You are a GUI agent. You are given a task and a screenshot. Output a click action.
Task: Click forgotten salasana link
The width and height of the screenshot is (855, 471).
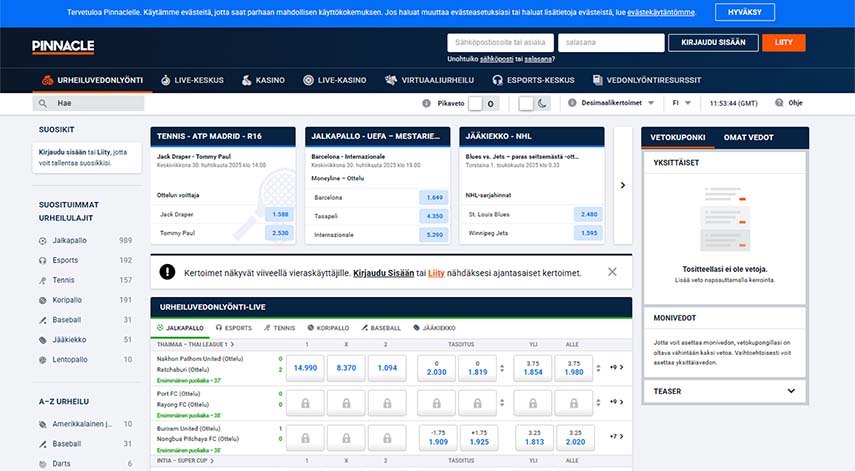tap(538, 59)
